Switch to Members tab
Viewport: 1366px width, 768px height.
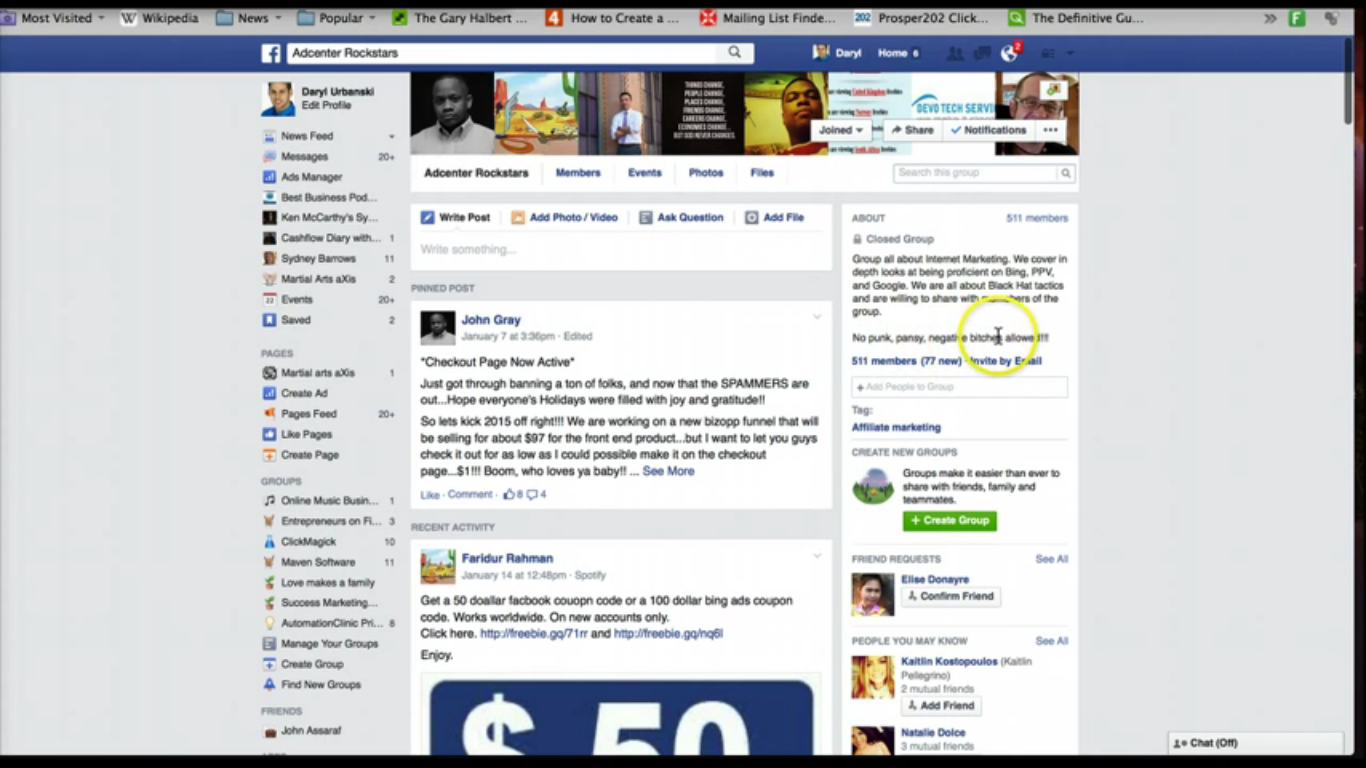click(578, 173)
